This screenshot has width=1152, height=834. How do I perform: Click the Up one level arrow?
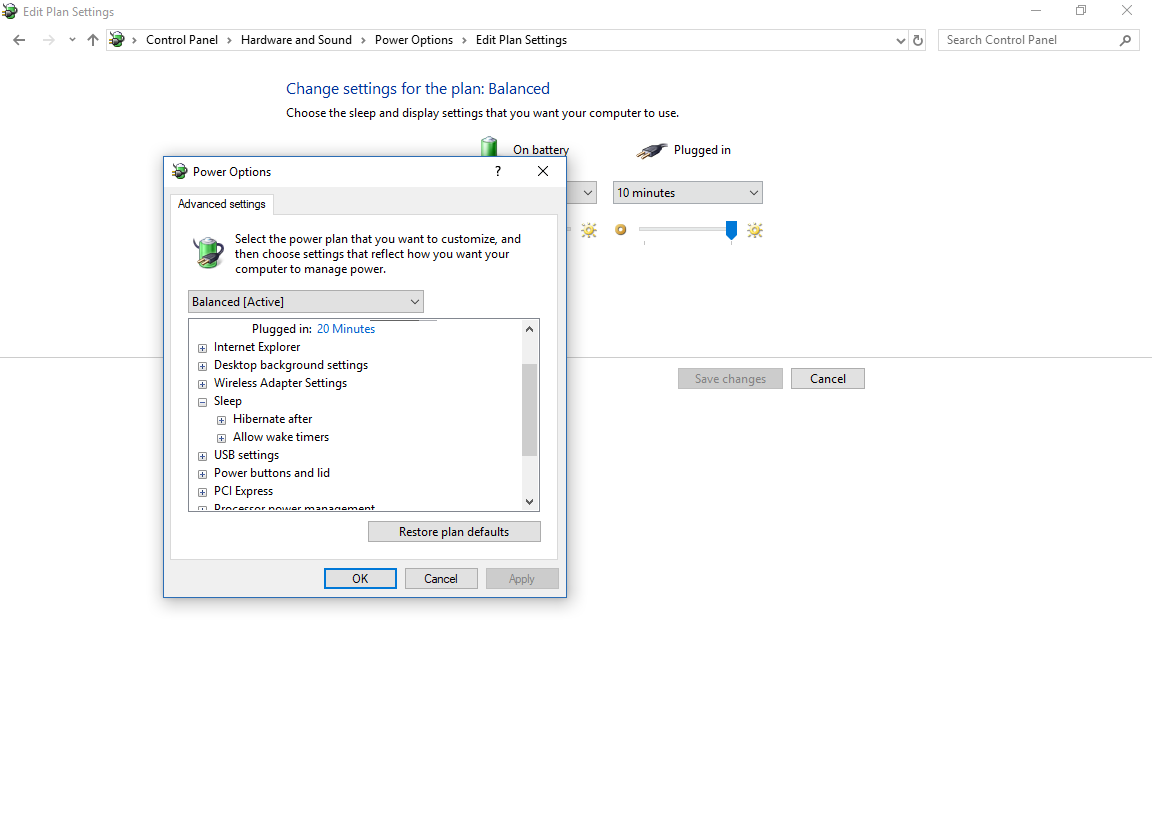click(x=93, y=40)
